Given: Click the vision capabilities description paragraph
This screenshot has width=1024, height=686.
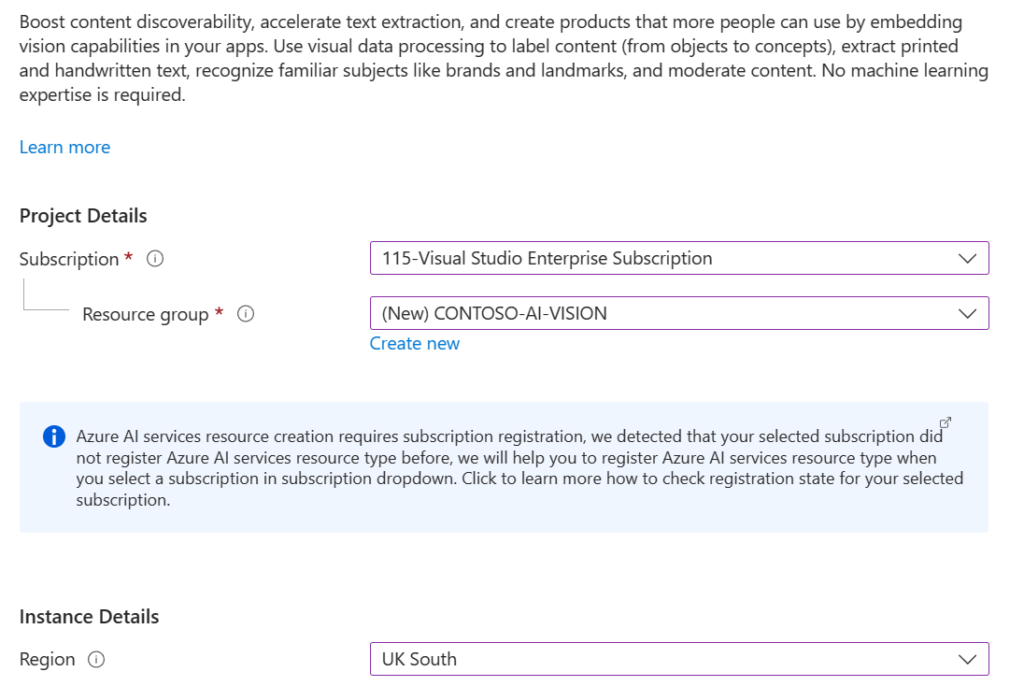Looking at the screenshot, I should 504,58.
